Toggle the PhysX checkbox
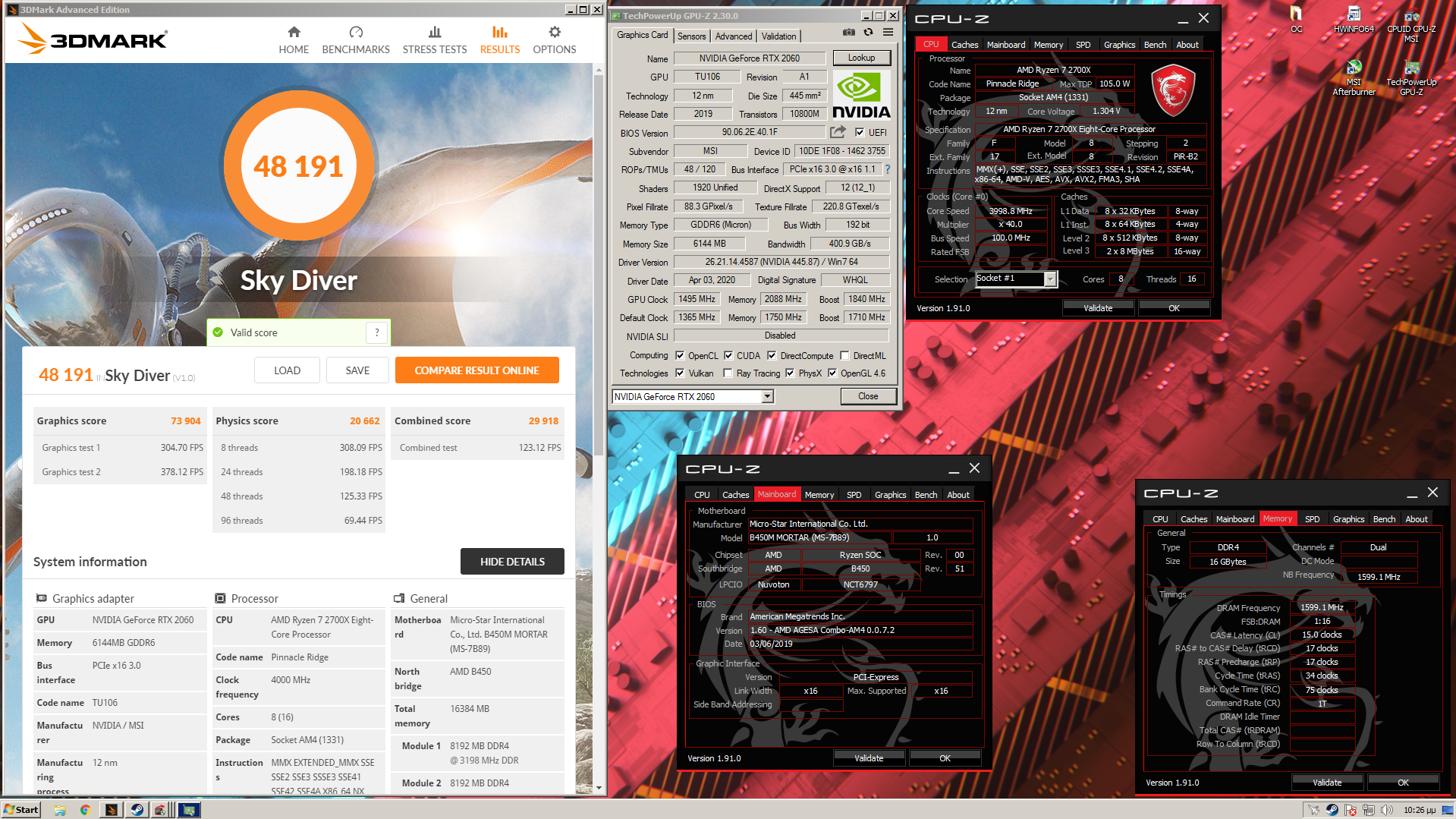This screenshot has height=819, width=1456. coord(790,373)
